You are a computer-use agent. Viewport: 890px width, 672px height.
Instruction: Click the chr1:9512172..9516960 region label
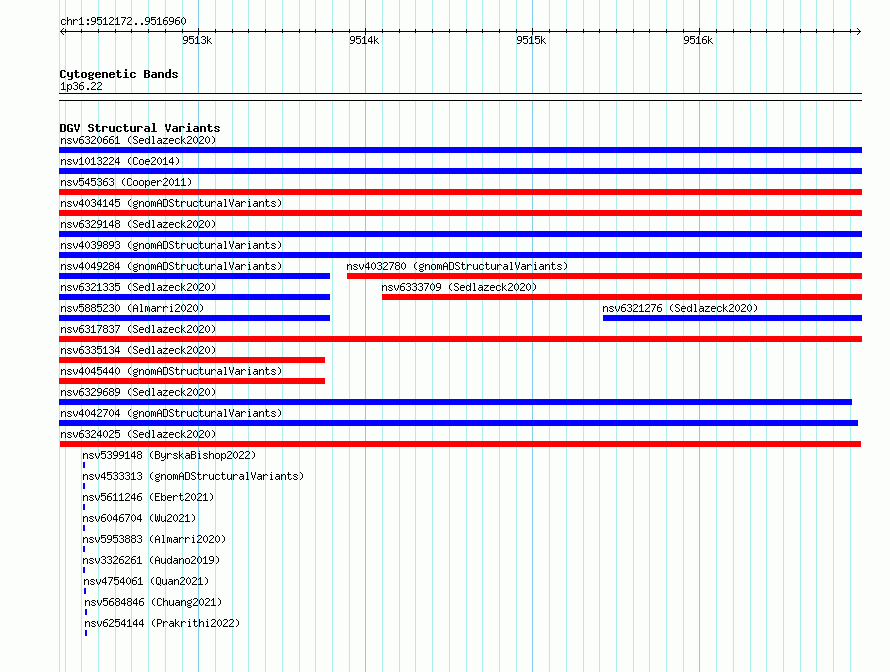pos(123,22)
